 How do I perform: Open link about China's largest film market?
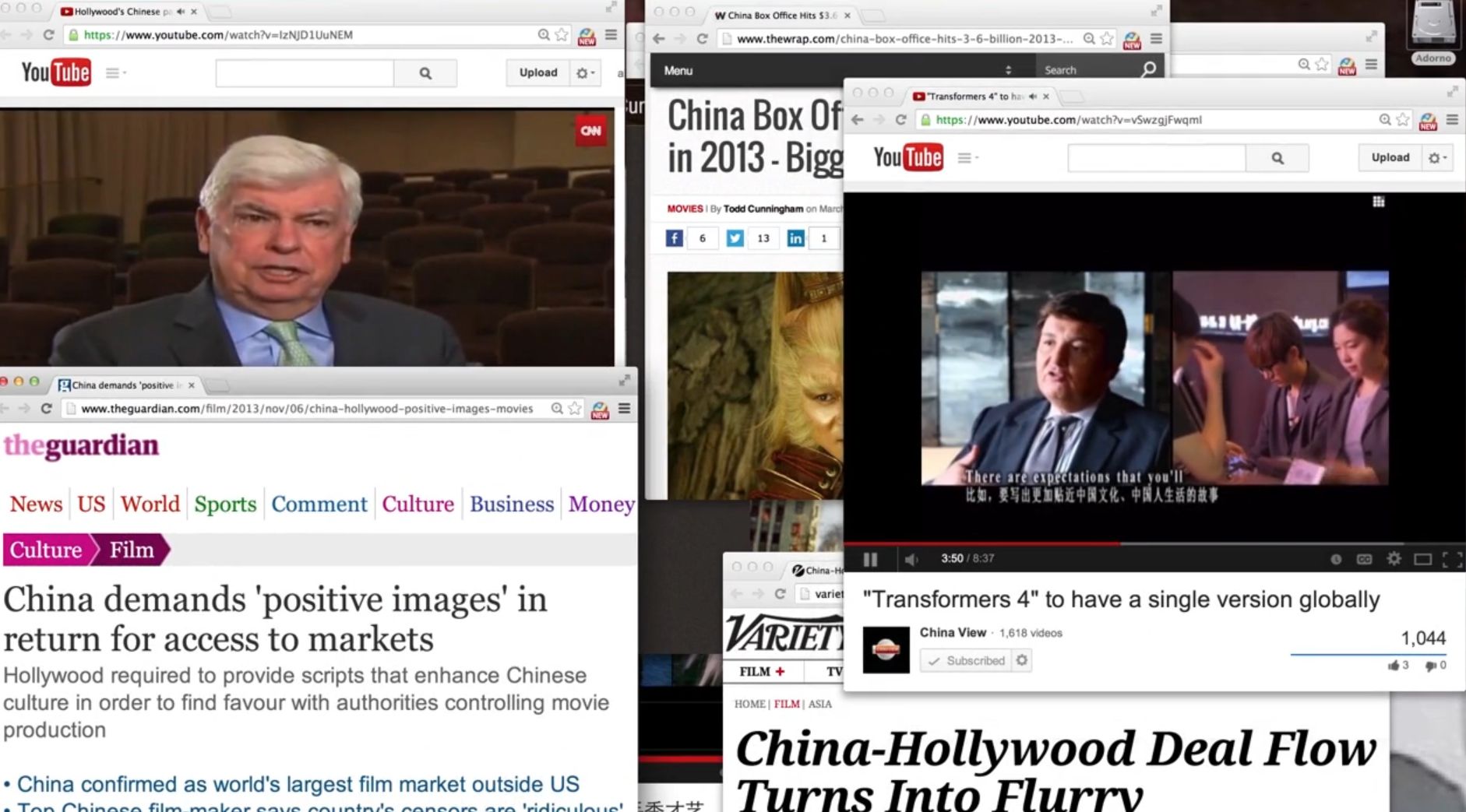tap(298, 784)
